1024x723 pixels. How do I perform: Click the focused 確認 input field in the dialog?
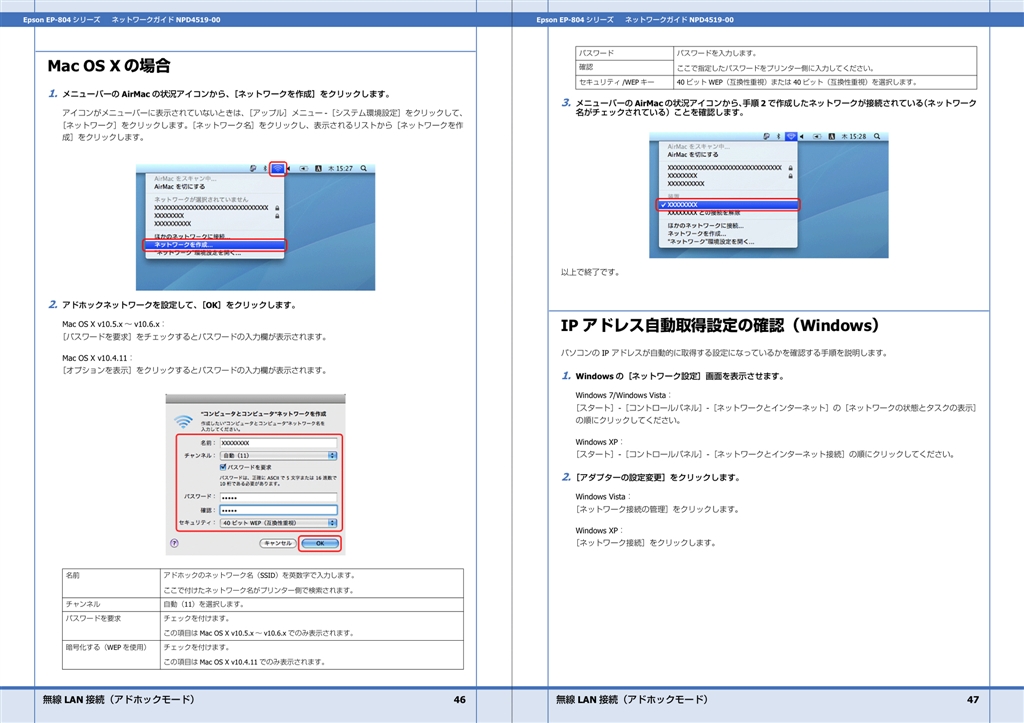point(278,510)
